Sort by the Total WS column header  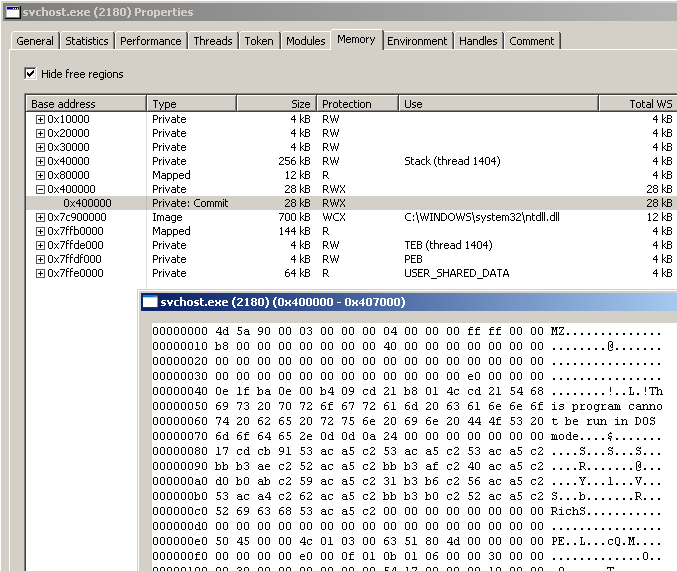pos(638,104)
